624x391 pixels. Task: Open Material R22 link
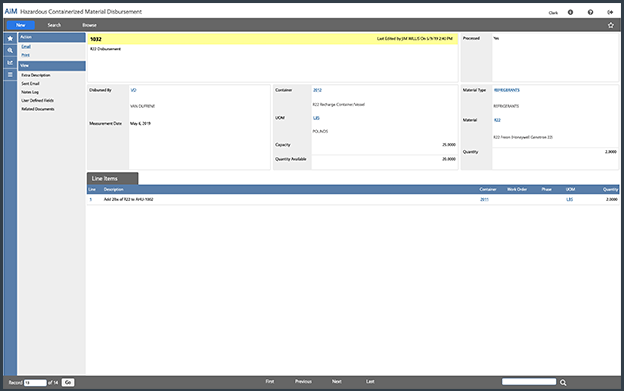click(497, 120)
